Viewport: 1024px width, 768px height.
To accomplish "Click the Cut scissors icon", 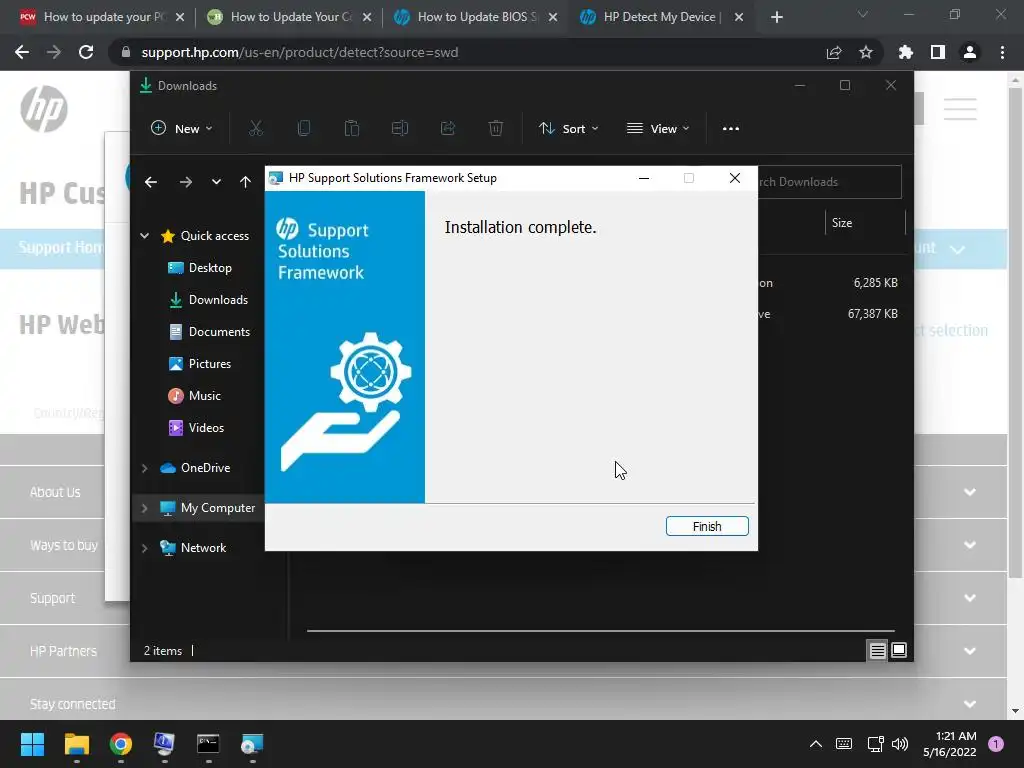I will [x=255, y=129].
